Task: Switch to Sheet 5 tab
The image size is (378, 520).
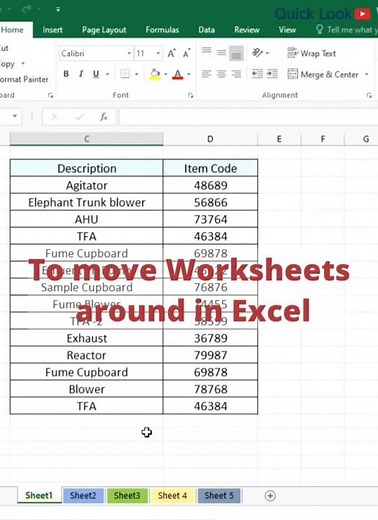Action: point(219,495)
